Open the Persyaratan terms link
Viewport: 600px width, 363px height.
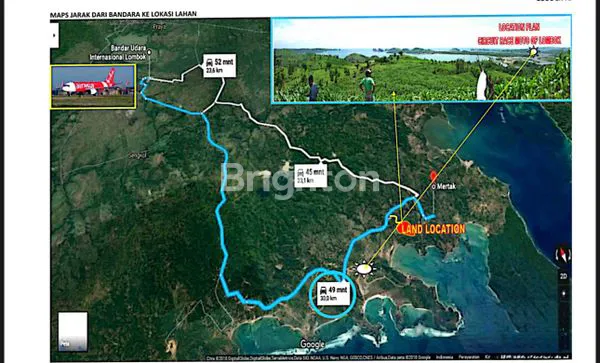point(469,357)
